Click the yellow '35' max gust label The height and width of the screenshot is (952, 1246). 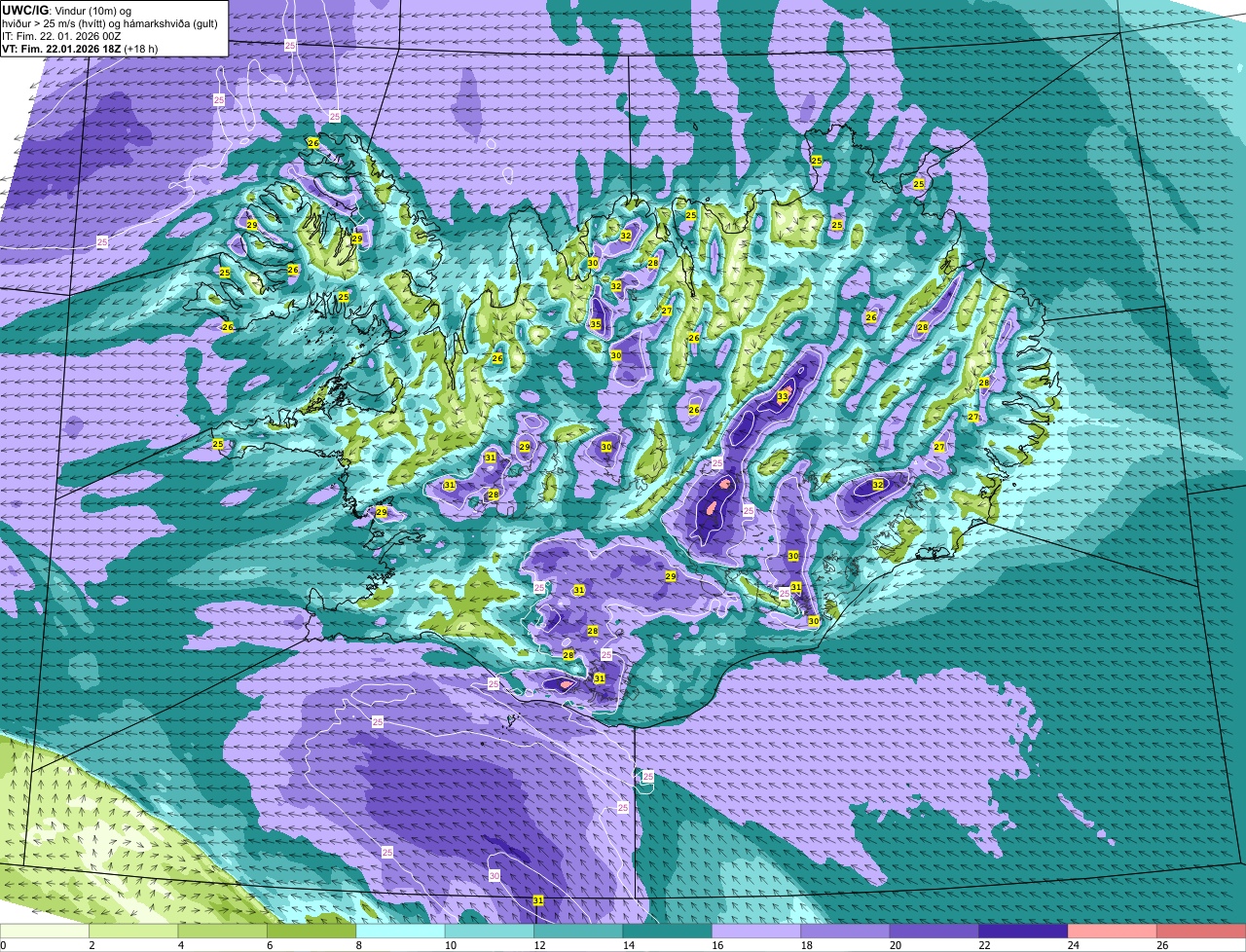click(x=596, y=324)
